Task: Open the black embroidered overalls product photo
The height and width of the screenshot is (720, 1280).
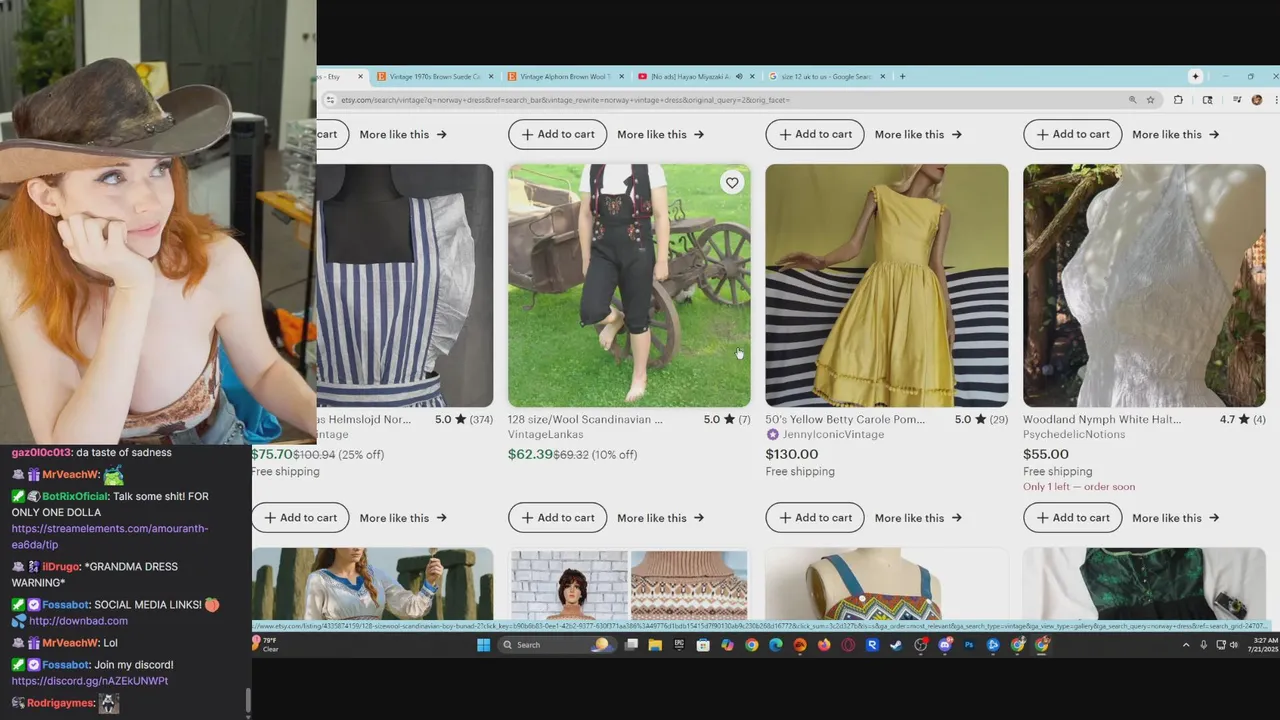Action: 629,285
